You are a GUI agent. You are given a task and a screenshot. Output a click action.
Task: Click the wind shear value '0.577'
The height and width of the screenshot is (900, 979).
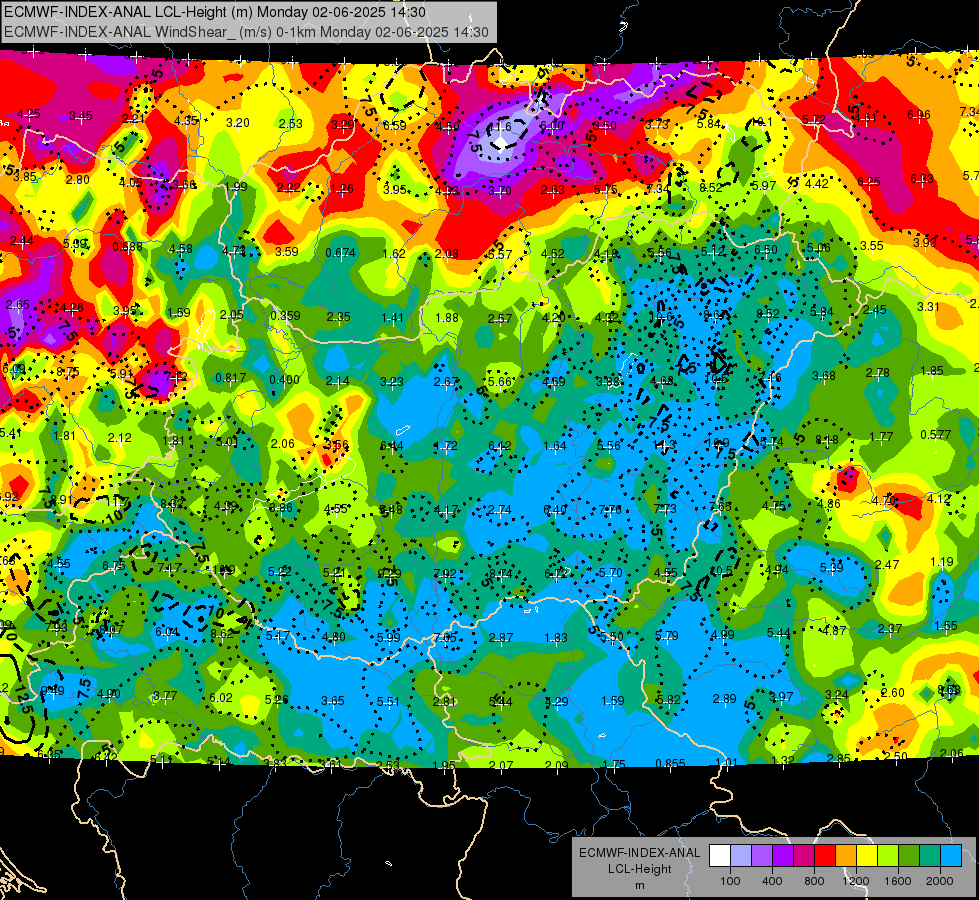pyautogui.click(x=935, y=435)
